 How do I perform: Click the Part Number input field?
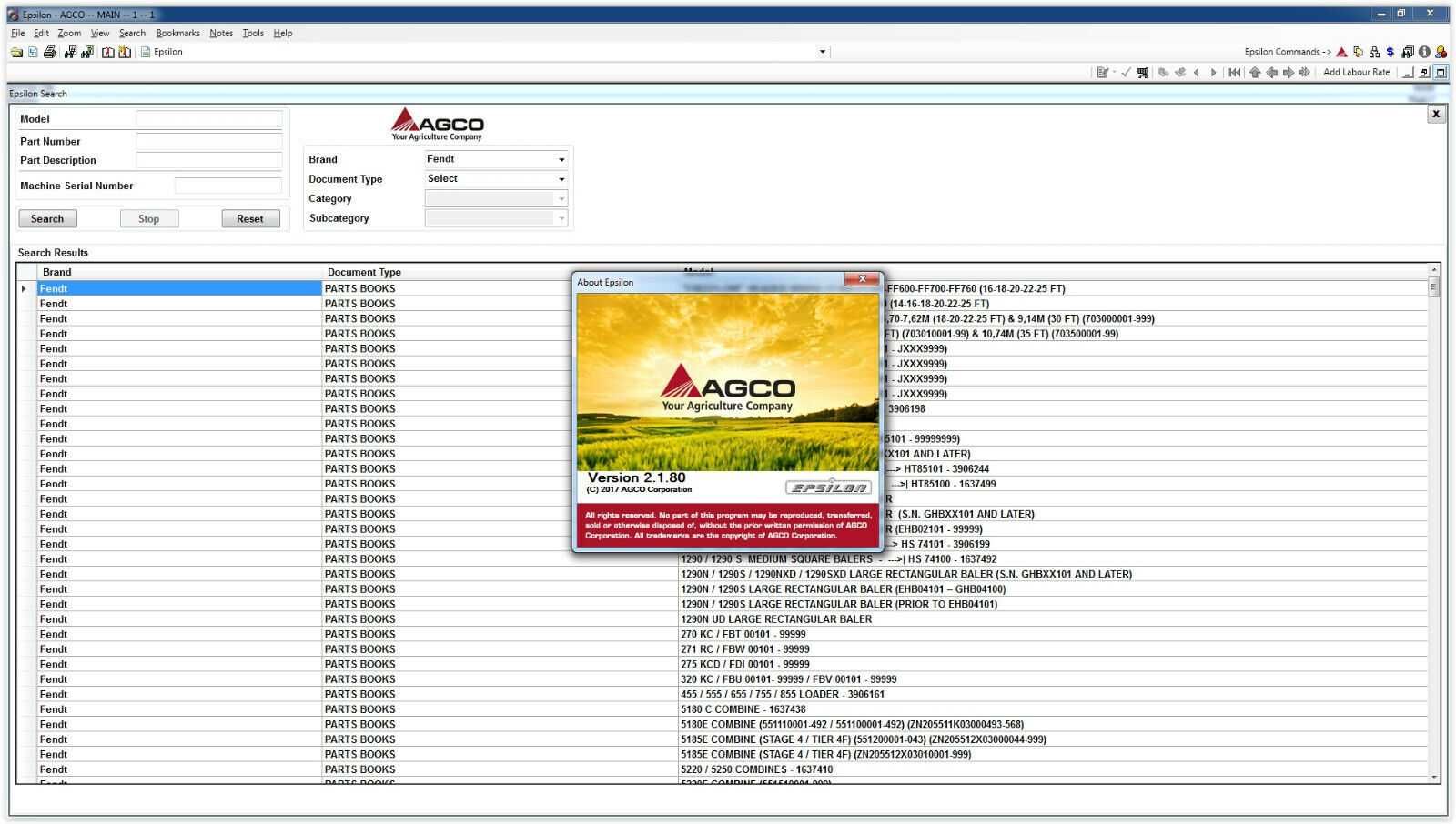[209, 141]
